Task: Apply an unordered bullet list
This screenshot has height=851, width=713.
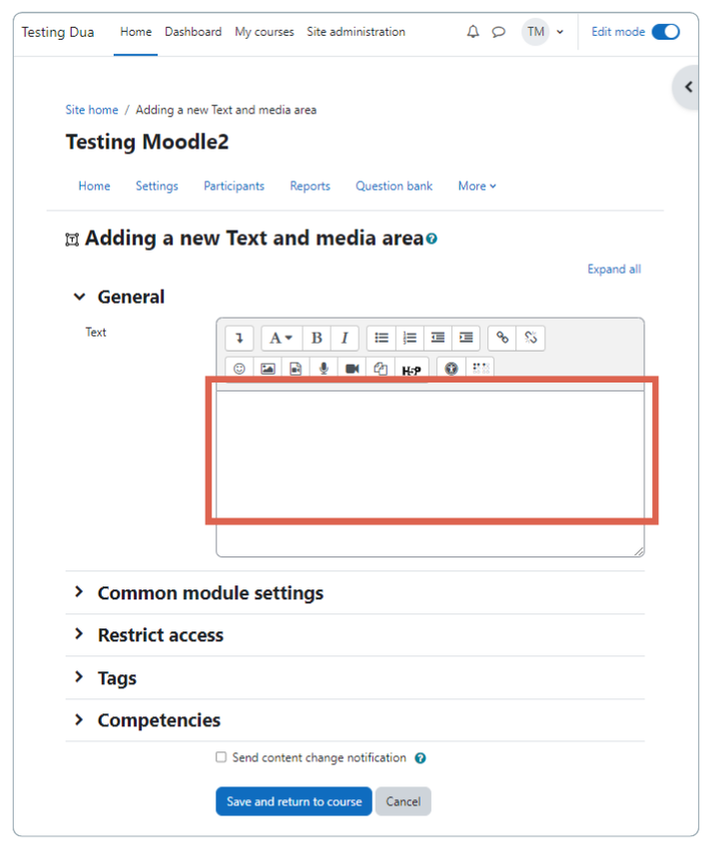Action: [x=381, y=337]
